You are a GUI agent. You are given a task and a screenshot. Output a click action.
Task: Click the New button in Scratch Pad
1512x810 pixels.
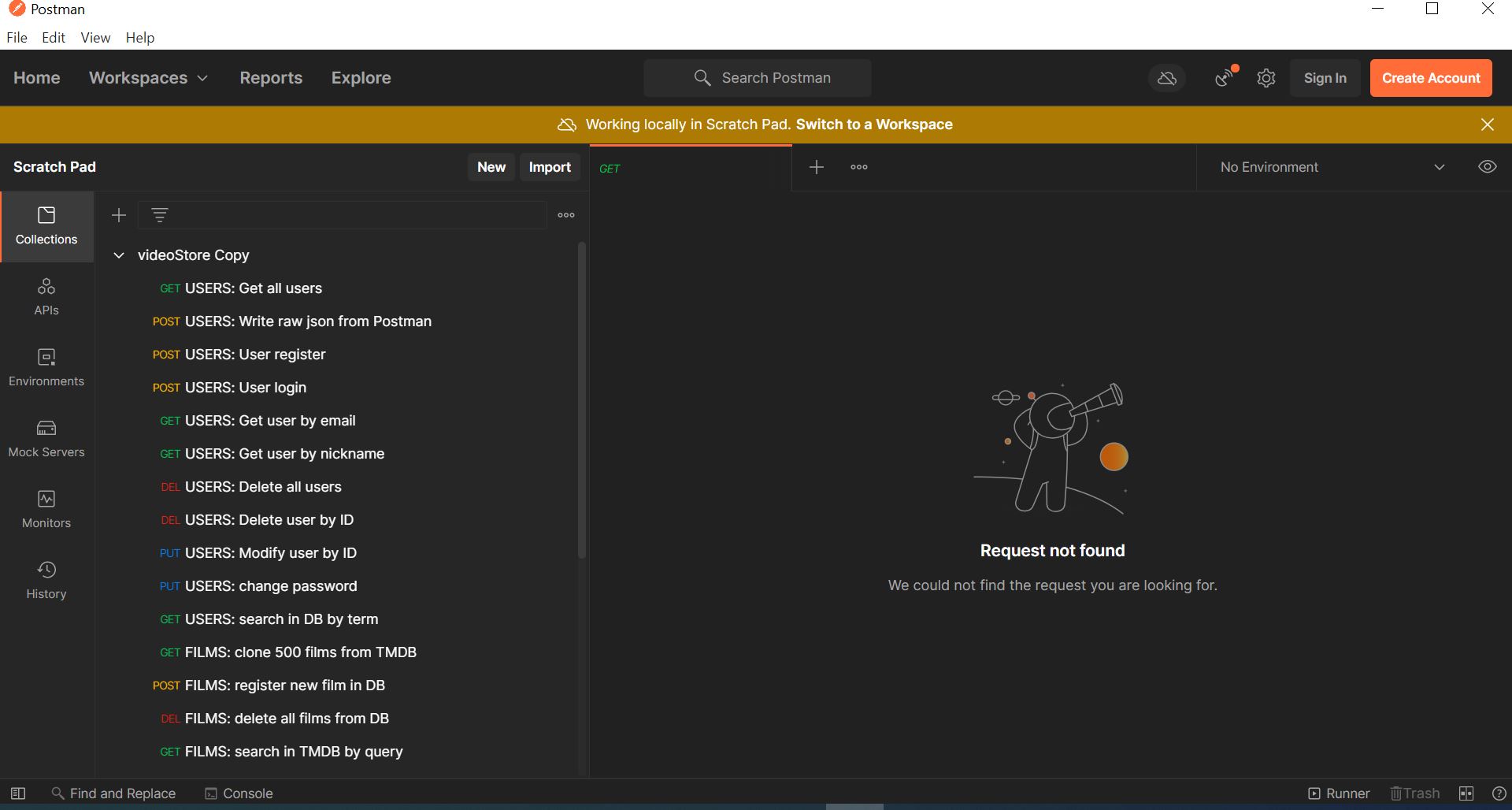[x=491, y=167]
